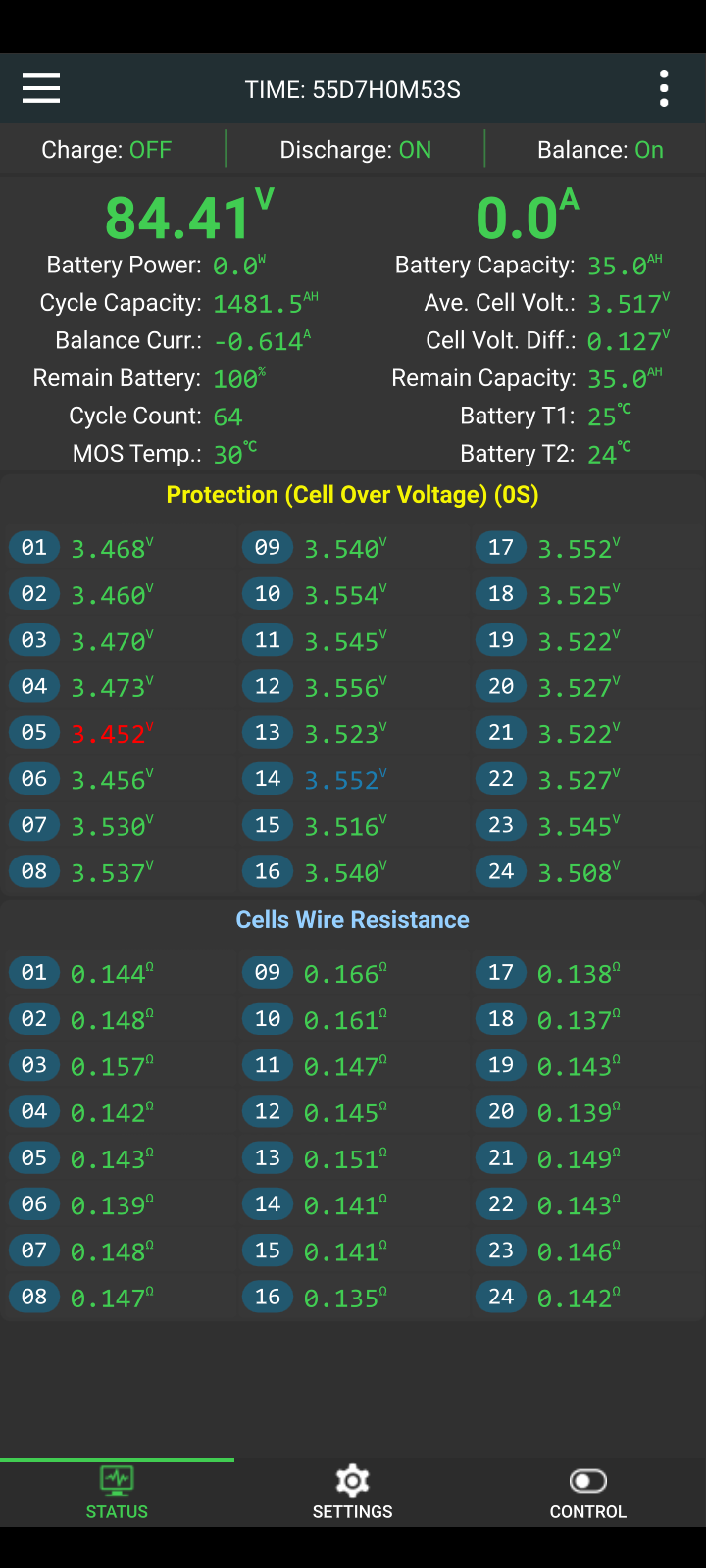Tap the TIME 55D7H0M53S title
The image size is (706, 1568).
pyautogui.click(x=353, y=89)
